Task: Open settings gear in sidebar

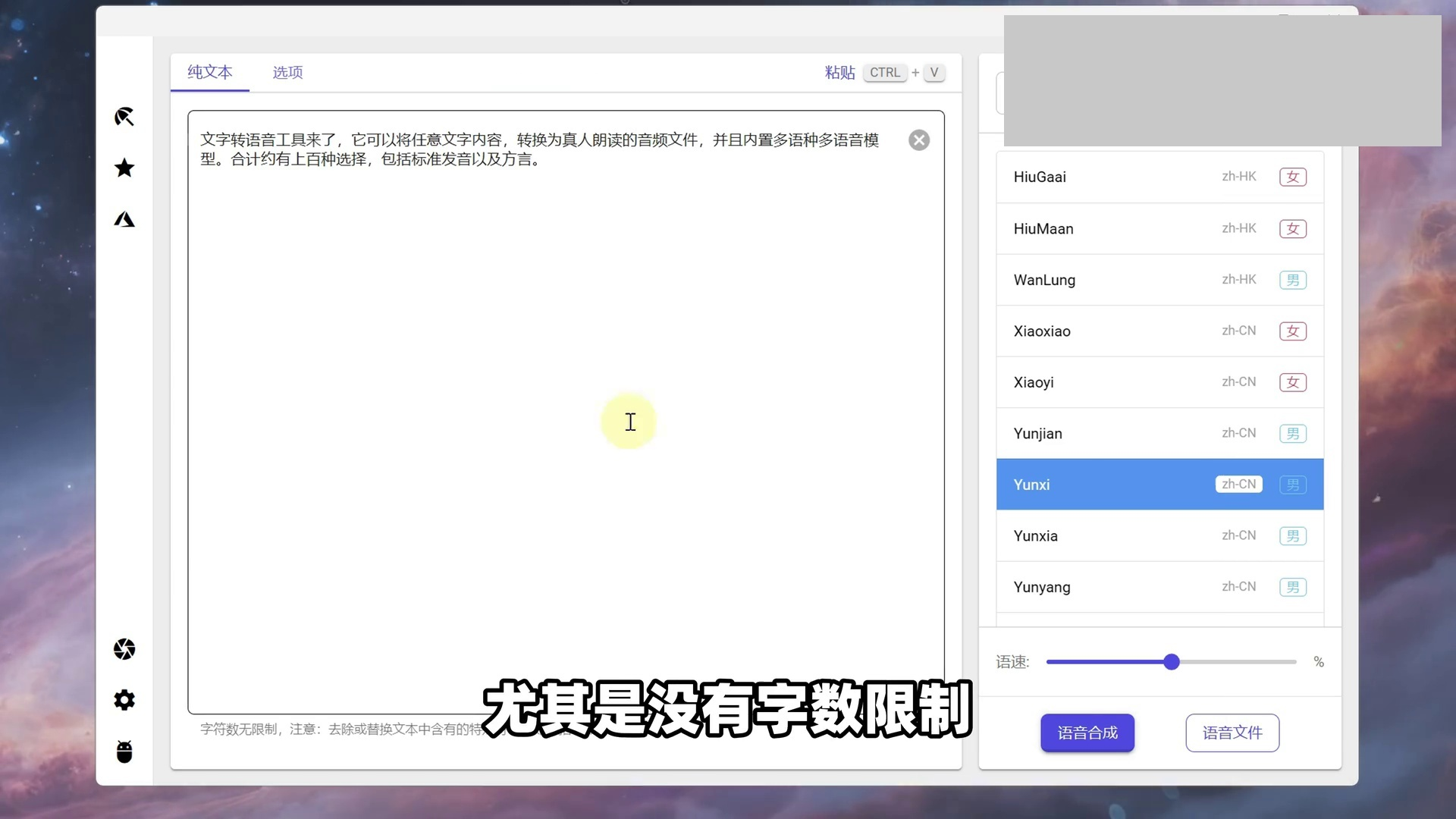Action: (x=124, y=700)
